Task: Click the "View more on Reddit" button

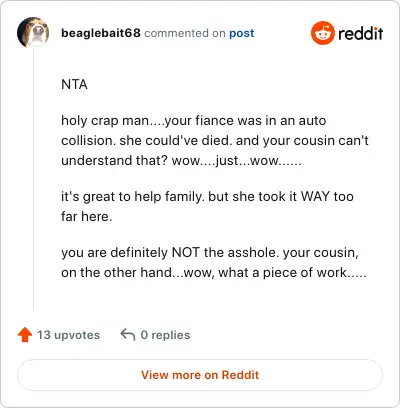Action: pos(200,375)
